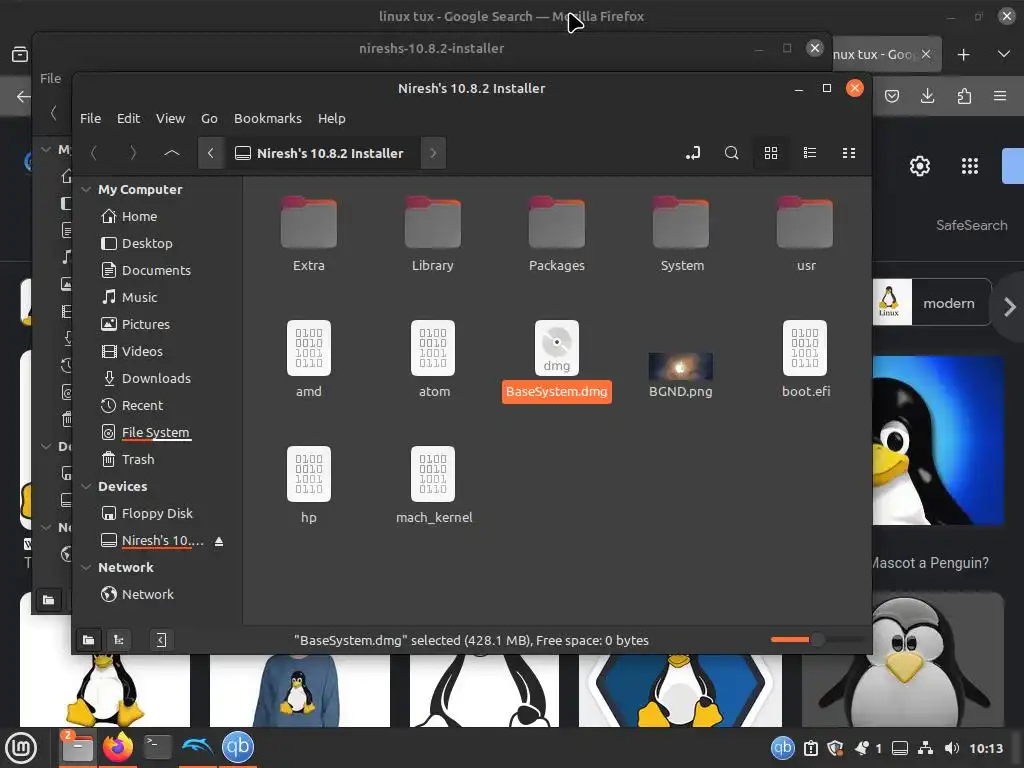Open the file search tool
The width and height of the screenshot is (1024, 768).
(731, 153)
